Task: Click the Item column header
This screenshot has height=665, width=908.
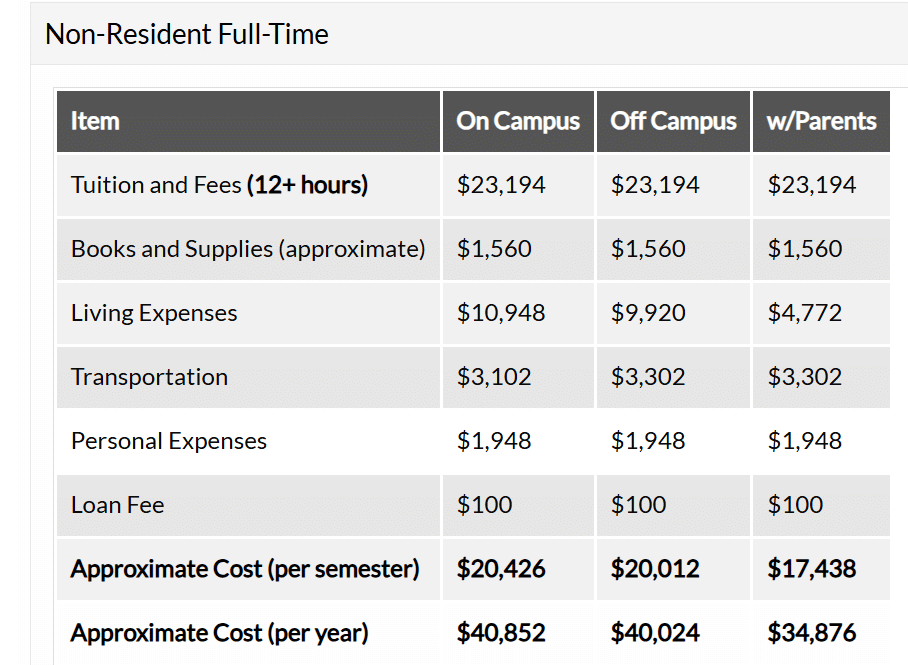Action: (95, 121)
